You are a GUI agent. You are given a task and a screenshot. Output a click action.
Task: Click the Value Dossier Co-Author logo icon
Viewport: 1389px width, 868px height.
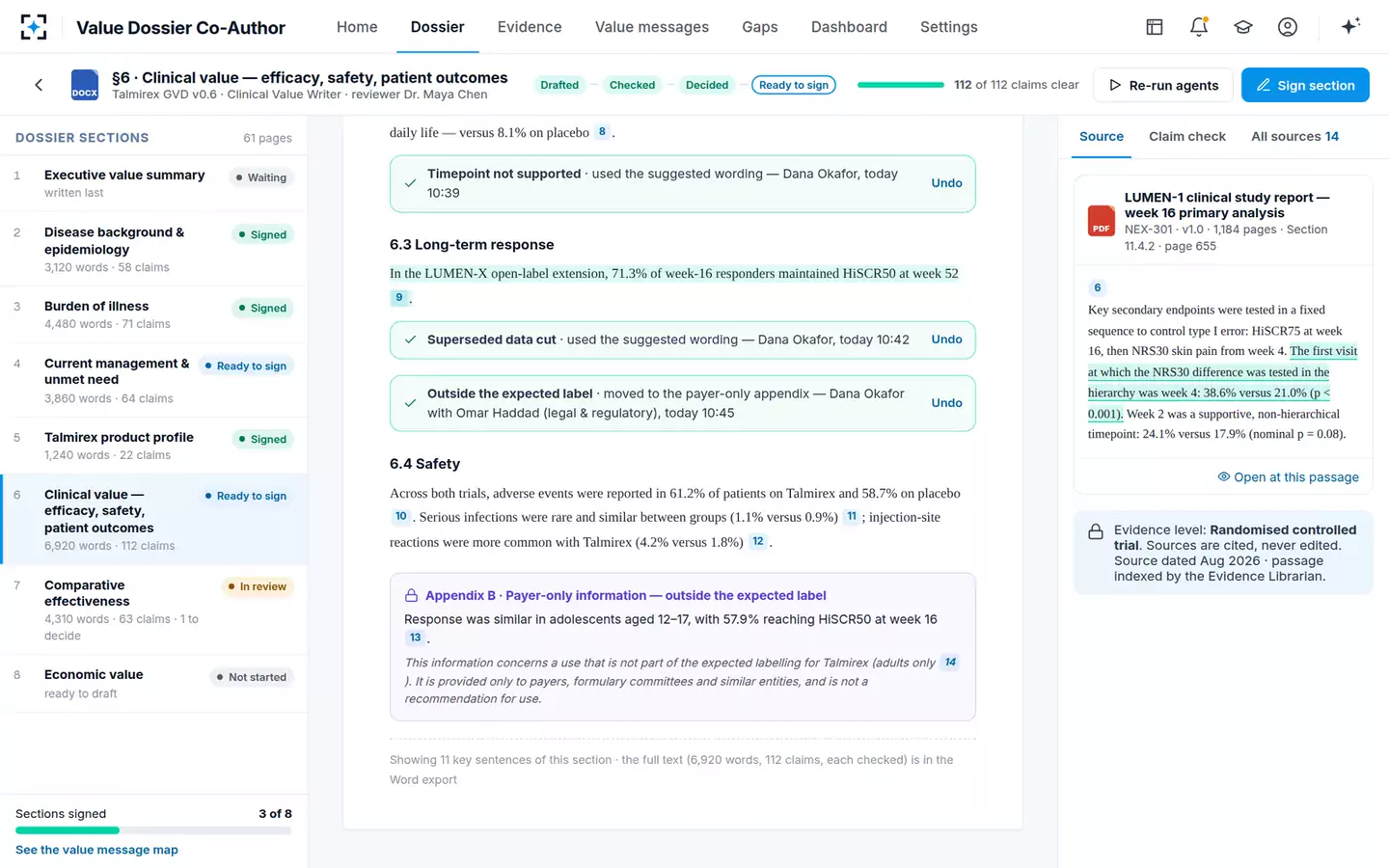pyautogui.click(x=34, y=27)
